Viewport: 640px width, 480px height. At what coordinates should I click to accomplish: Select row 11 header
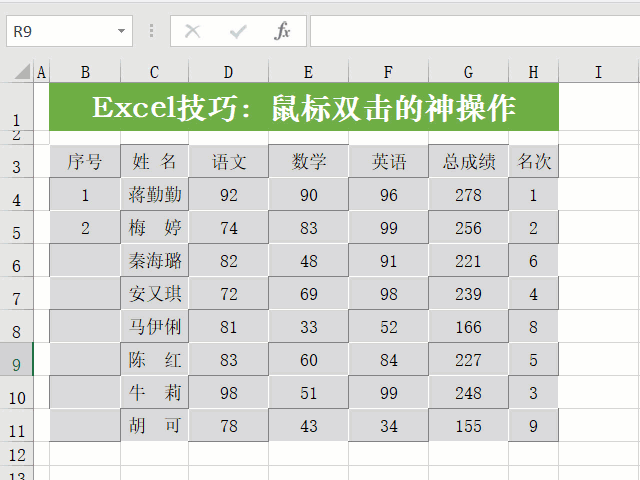pos(16,425)
